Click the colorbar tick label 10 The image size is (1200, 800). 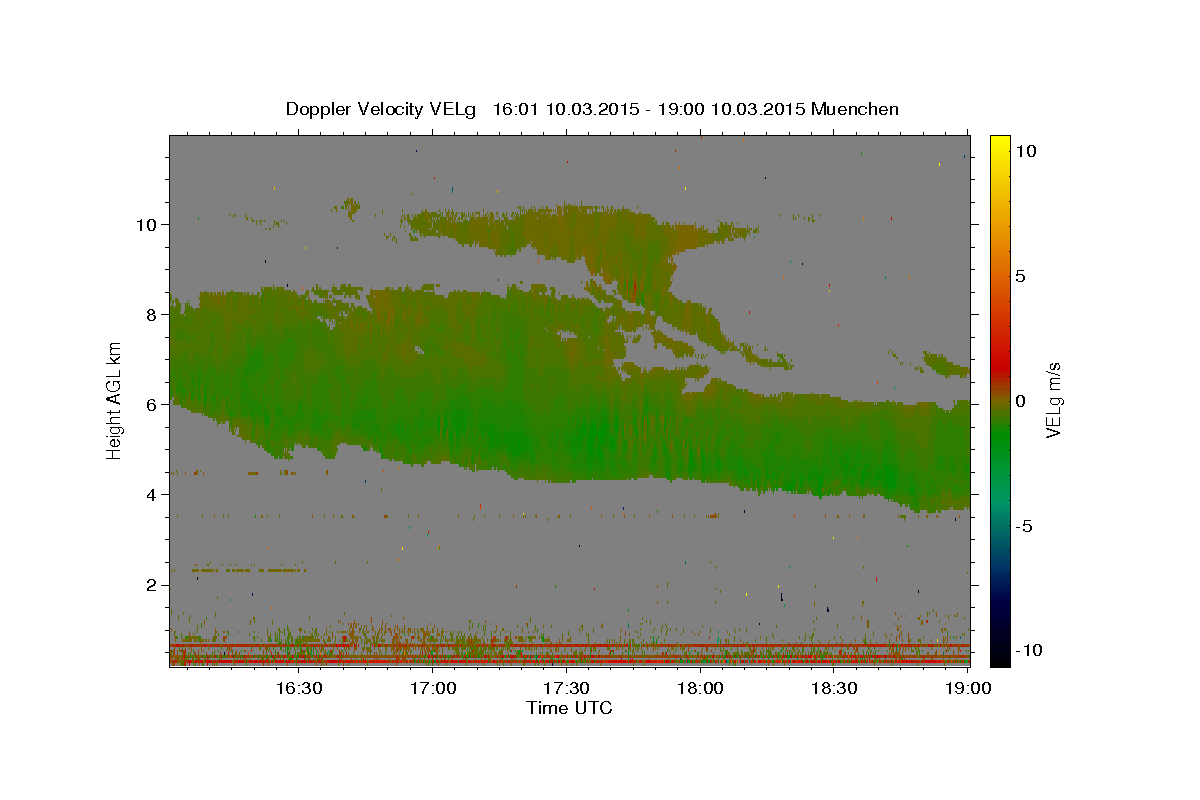[1025, 151]
